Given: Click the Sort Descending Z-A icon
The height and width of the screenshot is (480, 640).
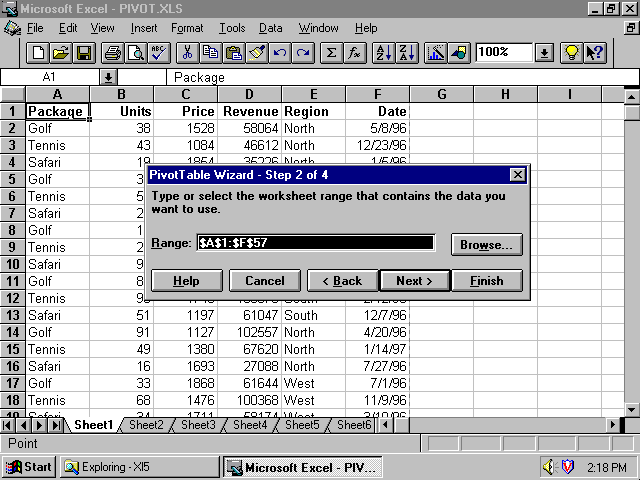Looking at the screenshot, I should pos(407,53).
